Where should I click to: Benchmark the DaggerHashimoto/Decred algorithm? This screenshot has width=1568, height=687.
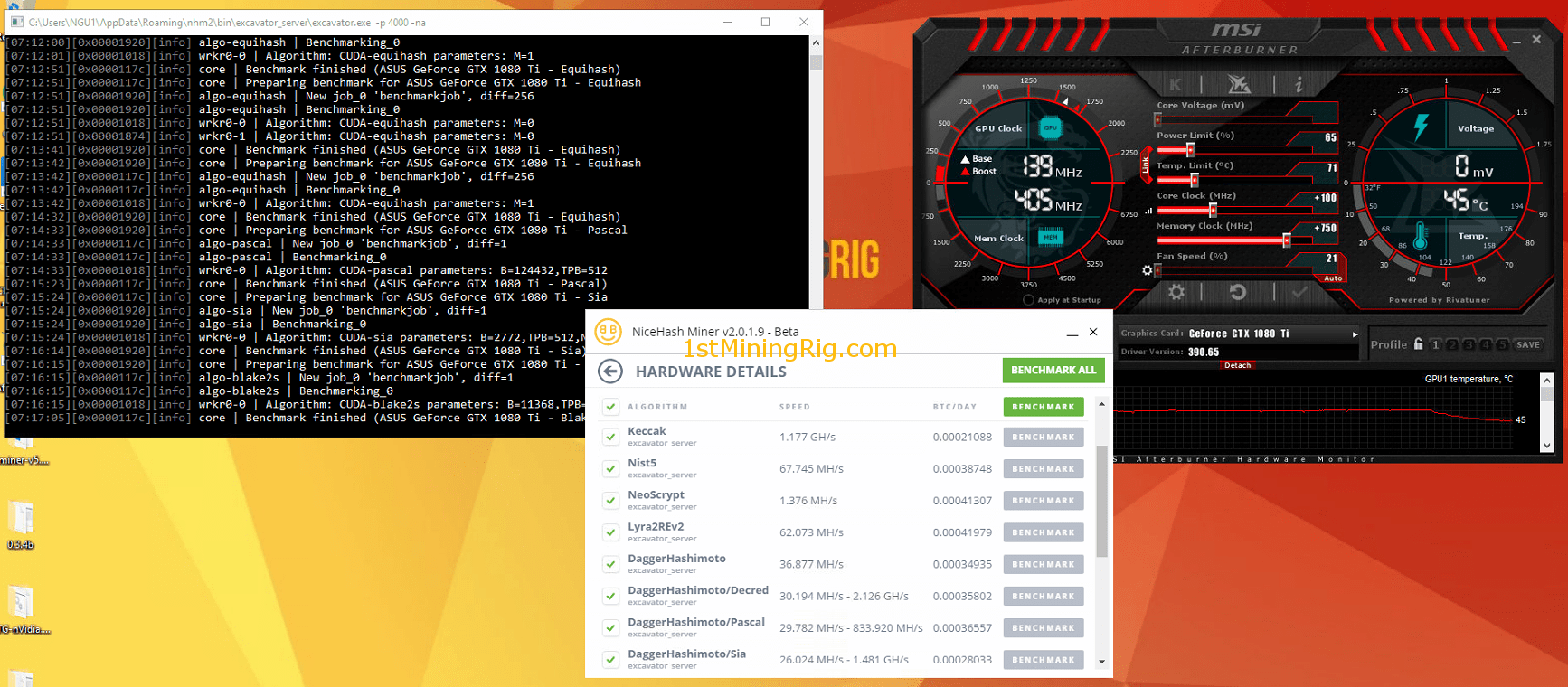pos(1044,596)
